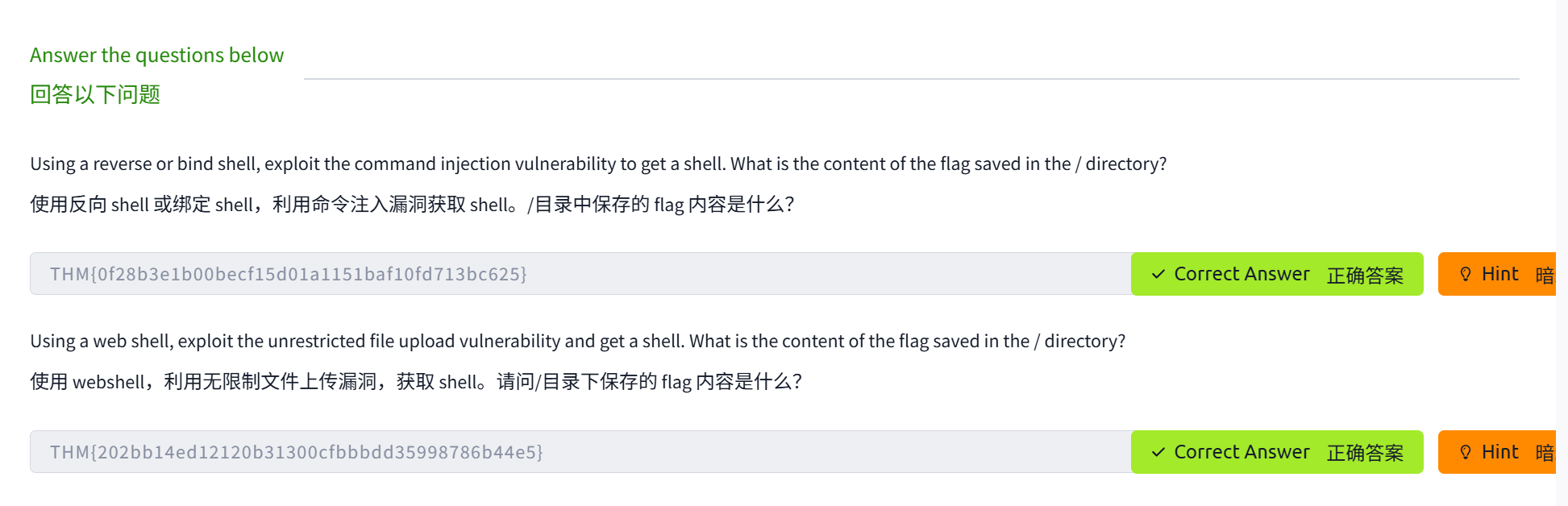Click the 正确答案 label on the first green button
This screenshot has height=506, width=1568.
click(x=1365, y=276)
